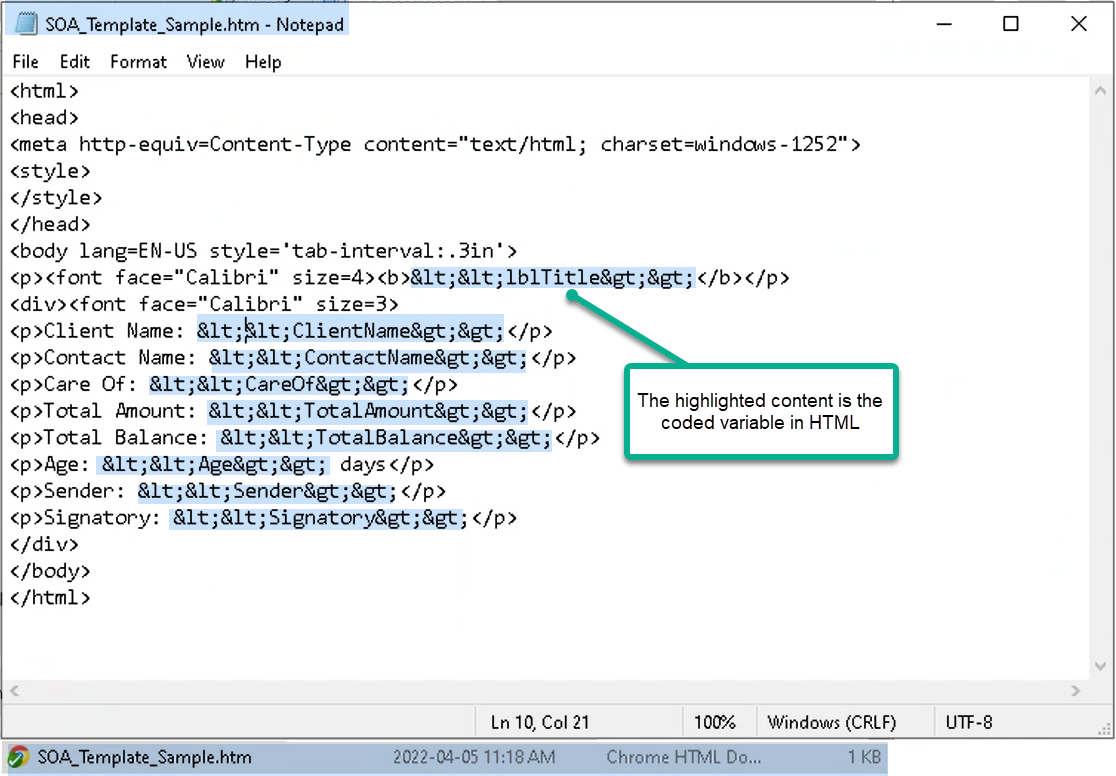
Task: Click the lblTitle variable text
Action: point(552,278)
